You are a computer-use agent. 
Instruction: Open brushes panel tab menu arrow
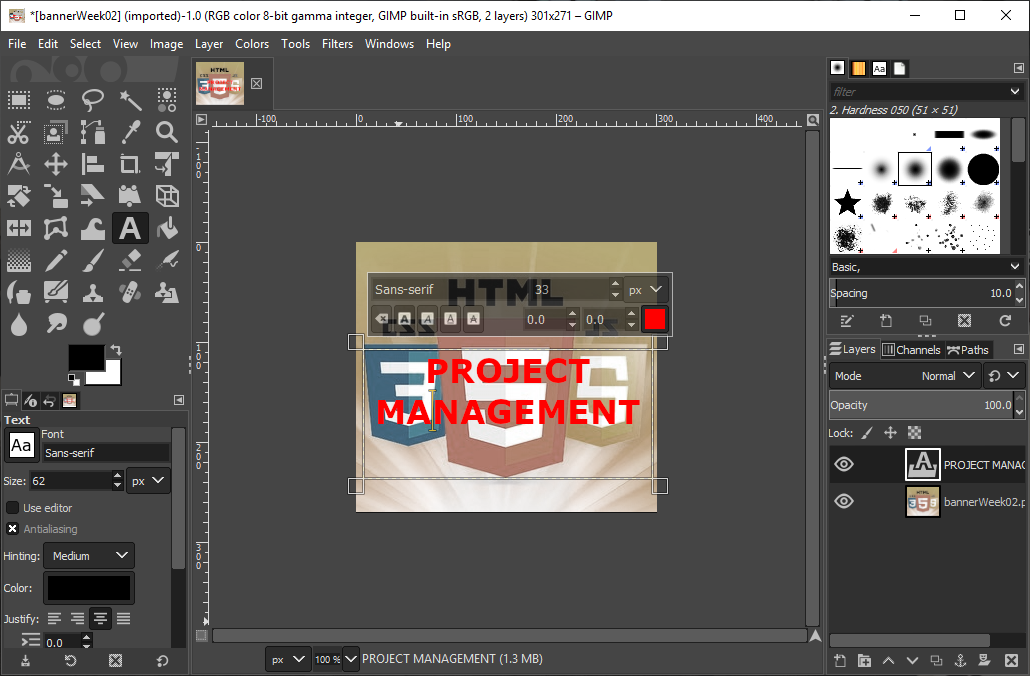[x=1018, y=68]
